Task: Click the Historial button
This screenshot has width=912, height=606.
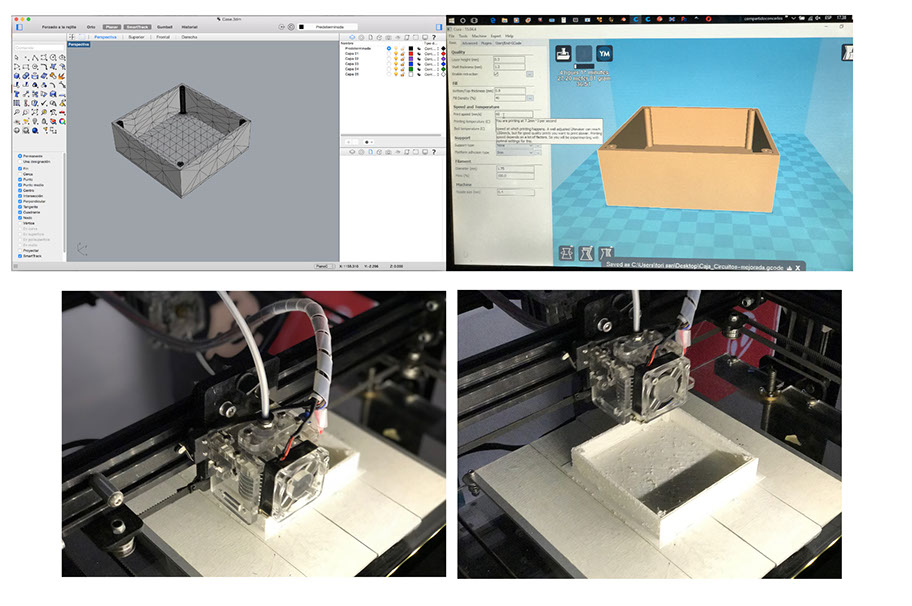Action: [x=190, y=27]
